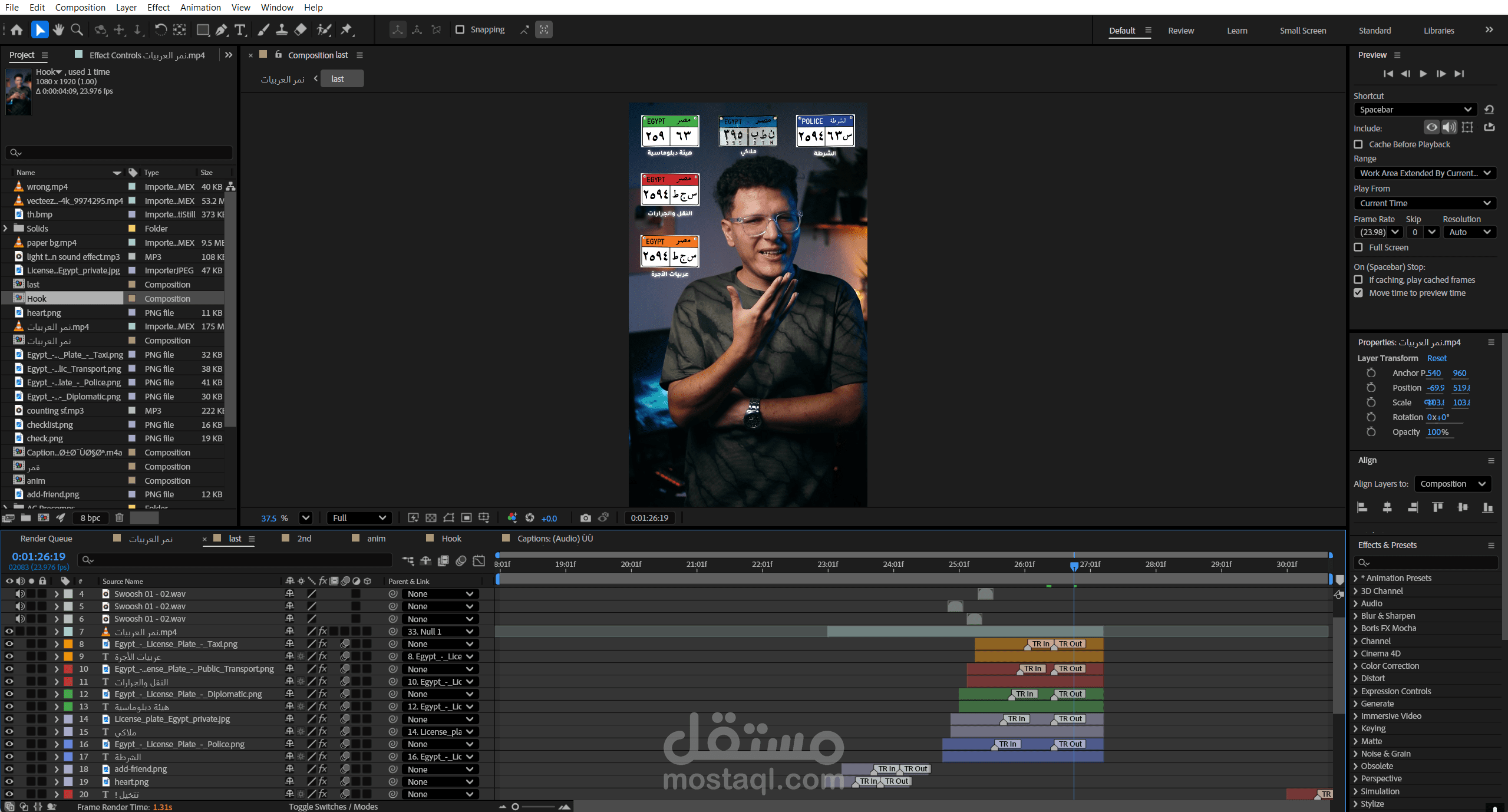Viewport: 1508px width, 812px height.
Task: Select the Zoom tool in toolbar
Action: 77,29
